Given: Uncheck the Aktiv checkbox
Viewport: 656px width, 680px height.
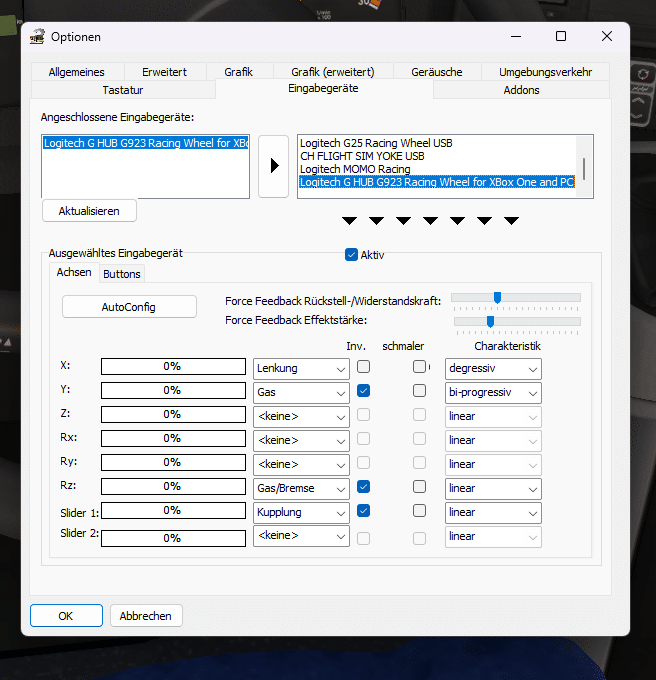Looking at the screenshot, I should [351, 255].
